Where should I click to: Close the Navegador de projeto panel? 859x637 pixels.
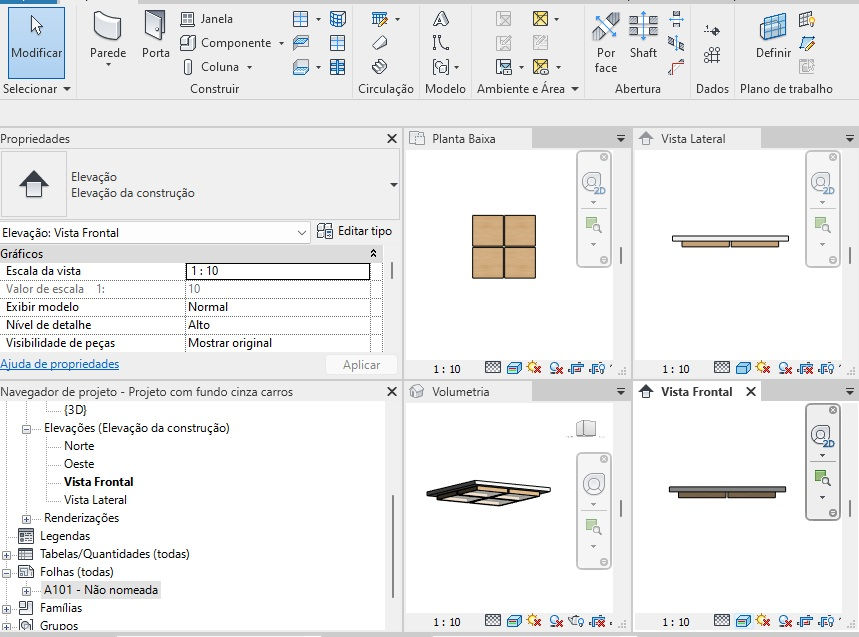pos(392,392)
